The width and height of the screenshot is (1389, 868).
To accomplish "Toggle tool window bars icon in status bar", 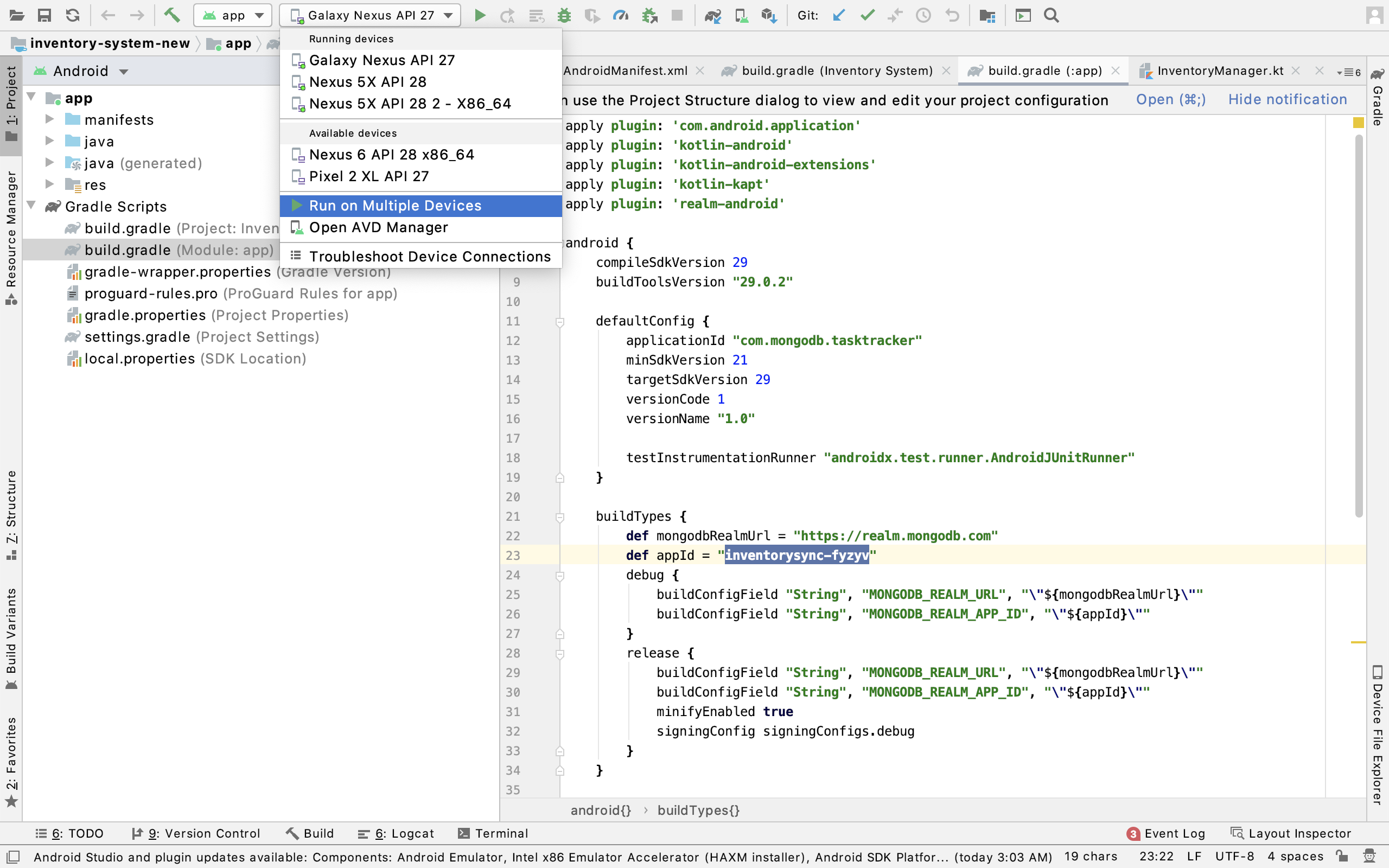I will pos(12,857).
